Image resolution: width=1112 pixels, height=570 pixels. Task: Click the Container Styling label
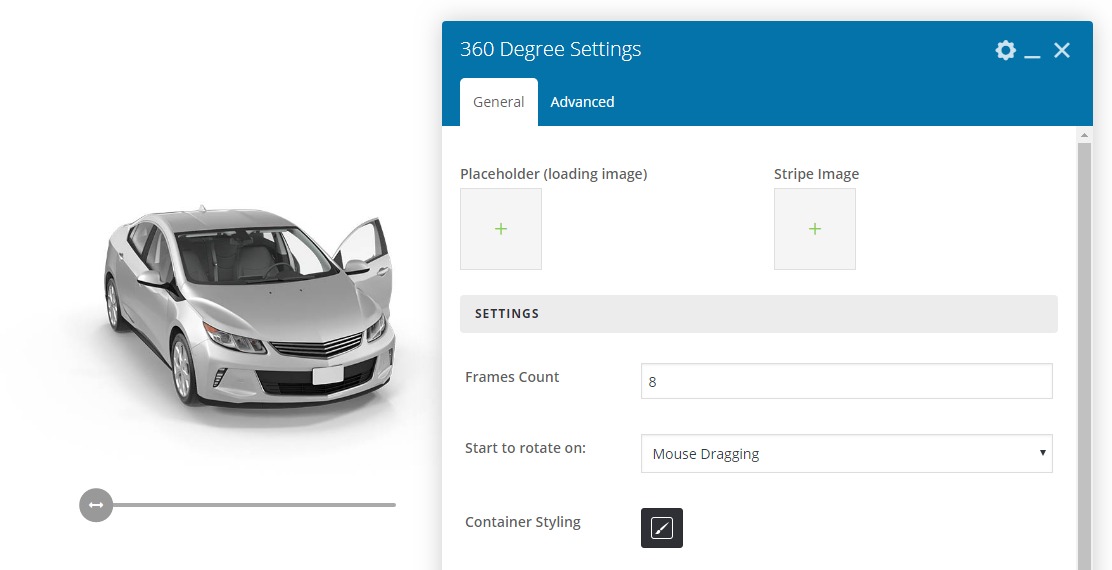522,522
